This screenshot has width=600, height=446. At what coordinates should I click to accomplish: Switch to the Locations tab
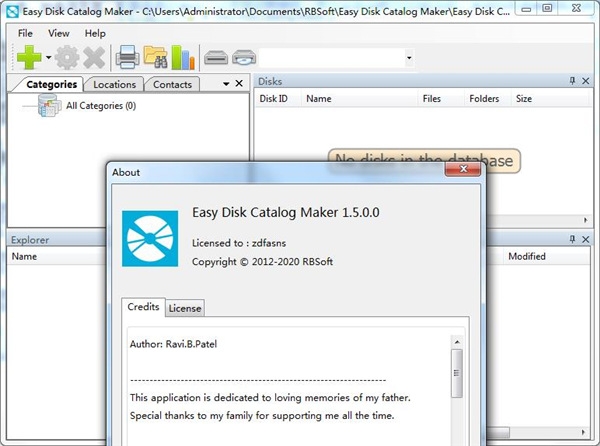click(114, 85)
